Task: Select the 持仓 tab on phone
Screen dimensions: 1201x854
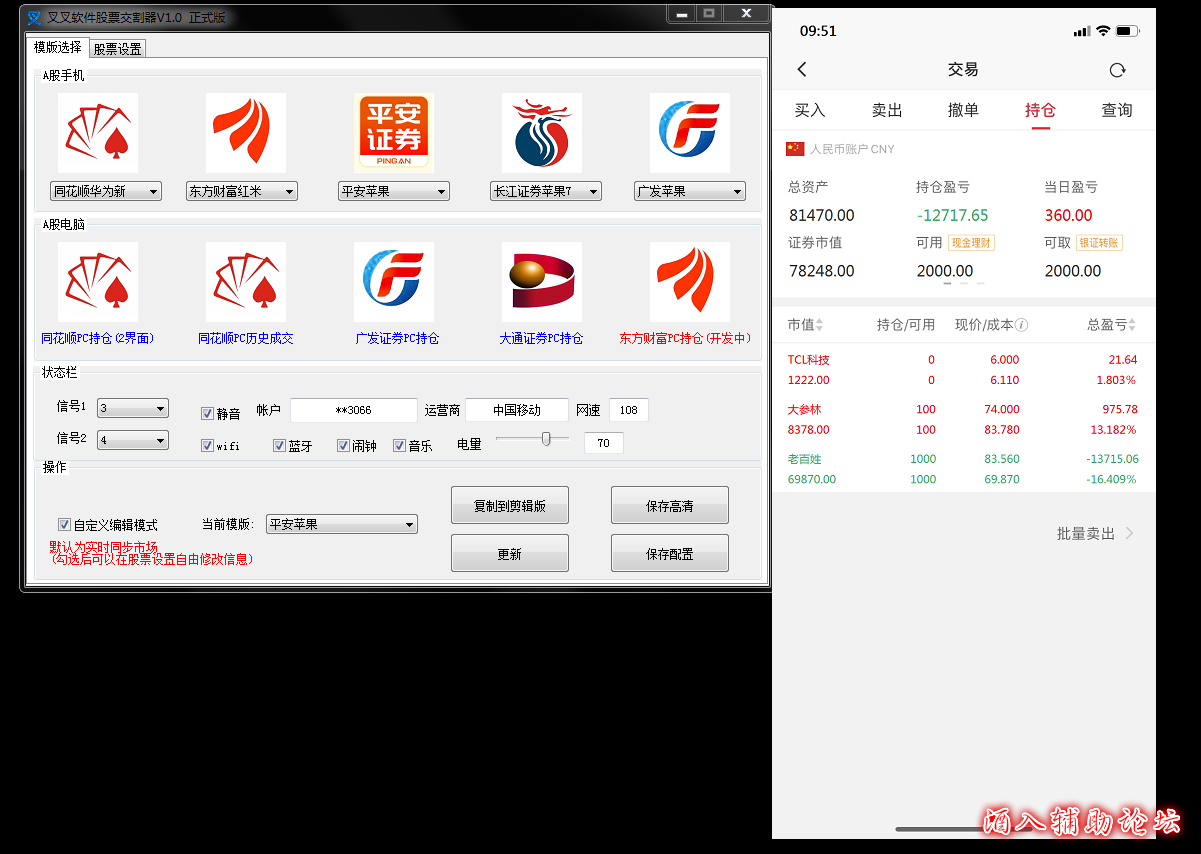Action: (1040, 110)
